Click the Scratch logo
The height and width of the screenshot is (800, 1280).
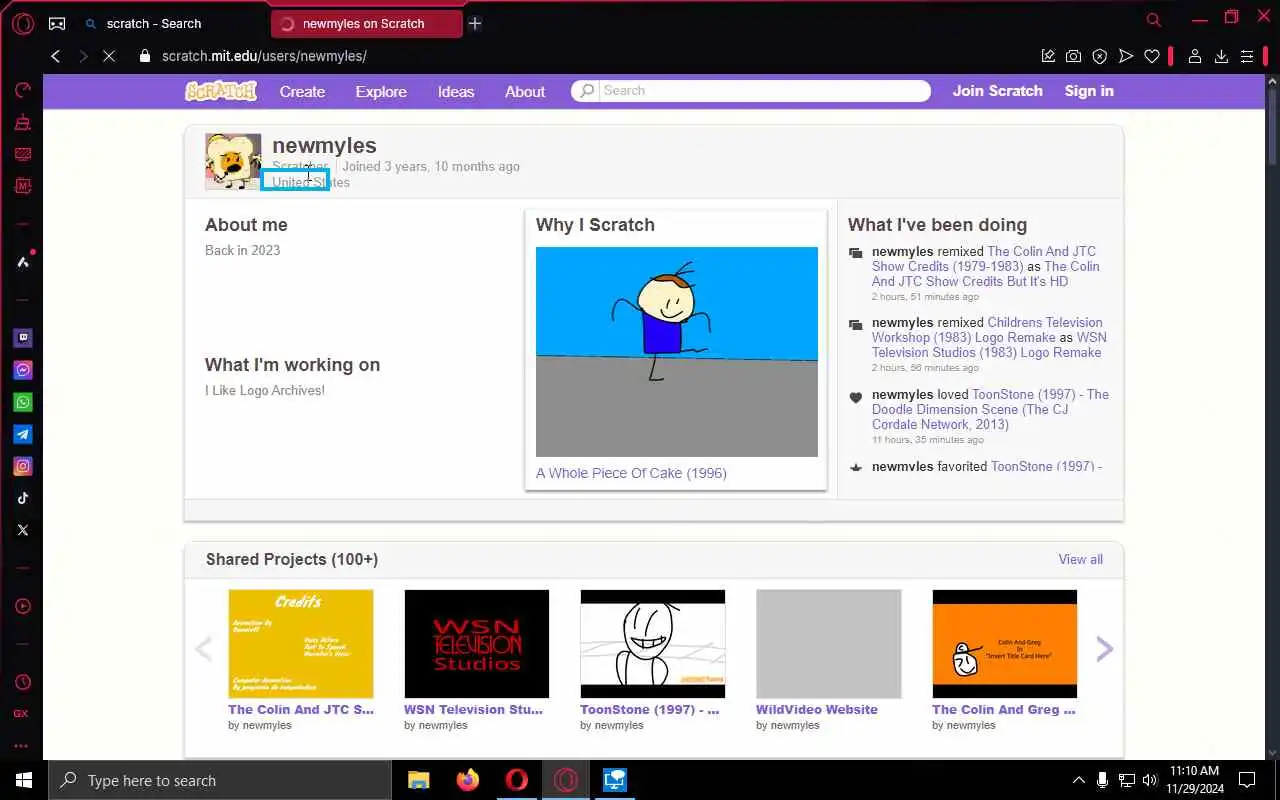click(x=221, y=91)
